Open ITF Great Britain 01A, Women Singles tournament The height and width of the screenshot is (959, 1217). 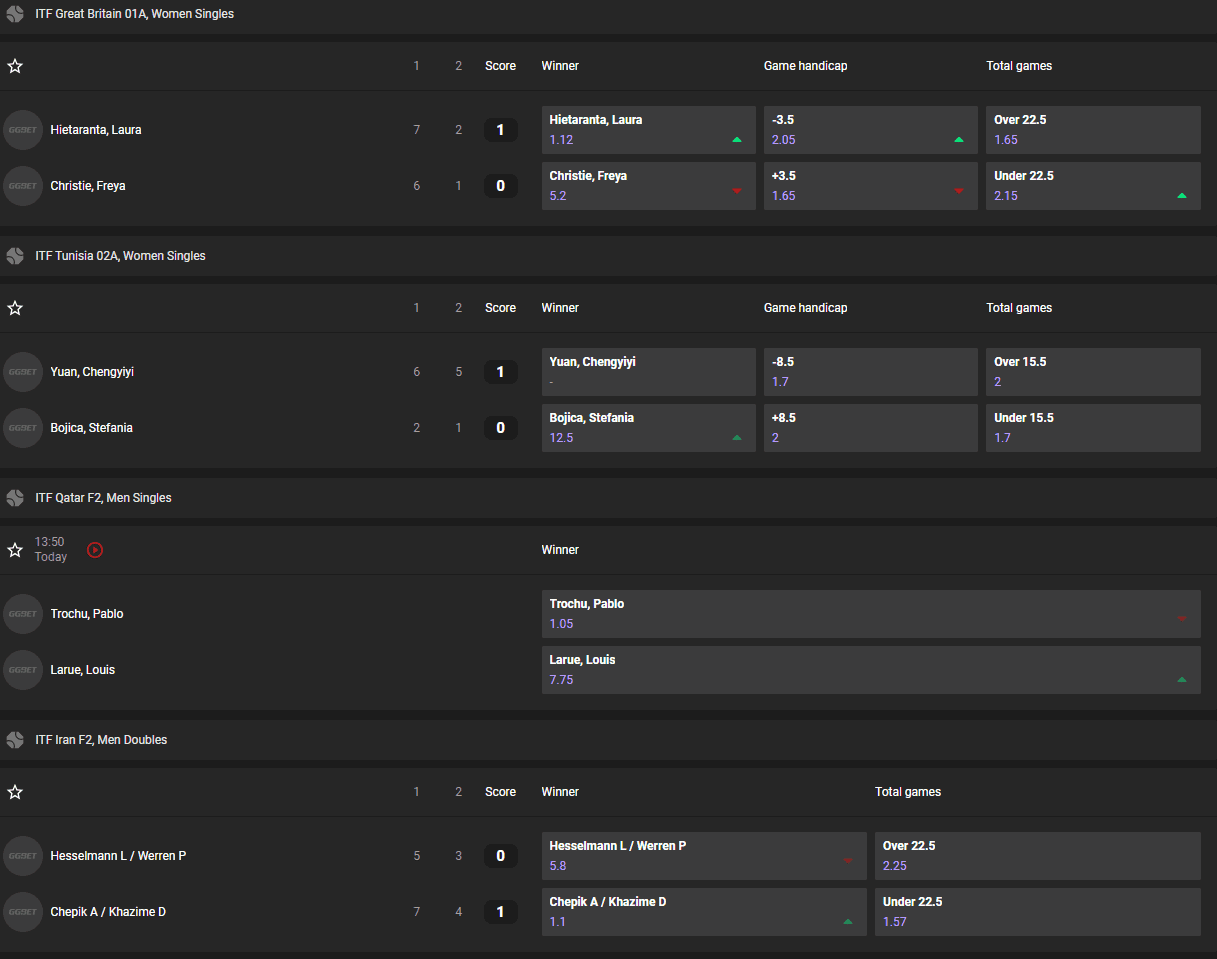pos(134,14)
